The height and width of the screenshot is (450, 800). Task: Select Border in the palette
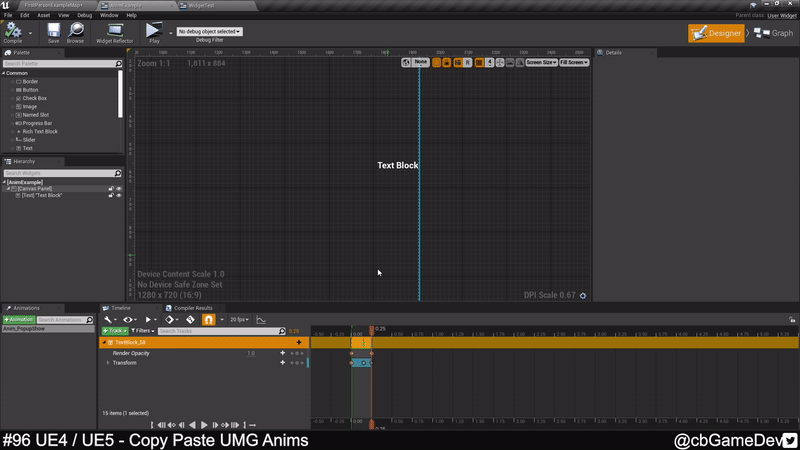(30, 82)
